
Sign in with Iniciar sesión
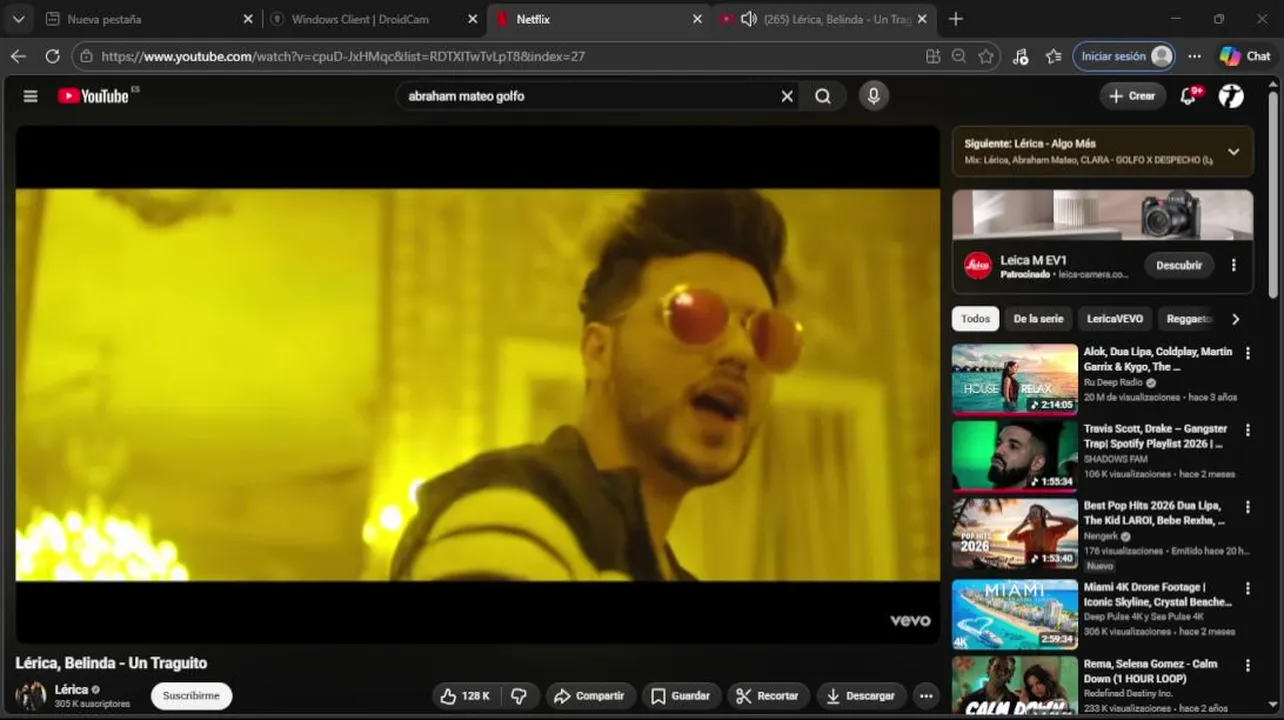[1124, 56]
